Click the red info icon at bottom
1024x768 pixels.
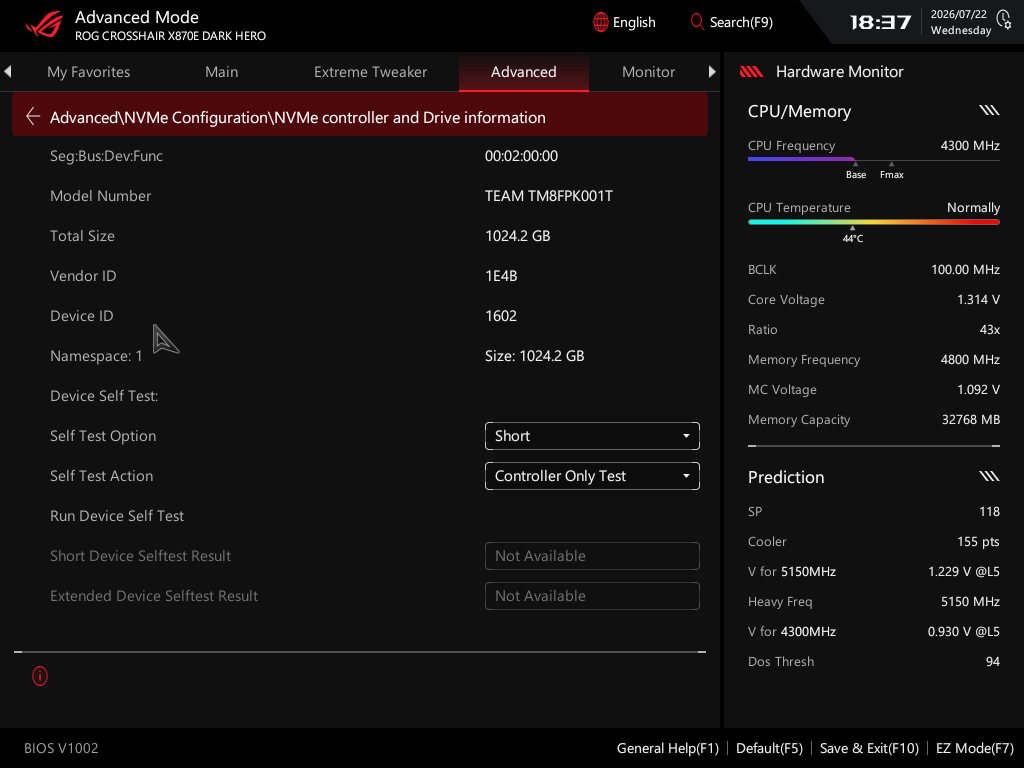tap(40, 676)
